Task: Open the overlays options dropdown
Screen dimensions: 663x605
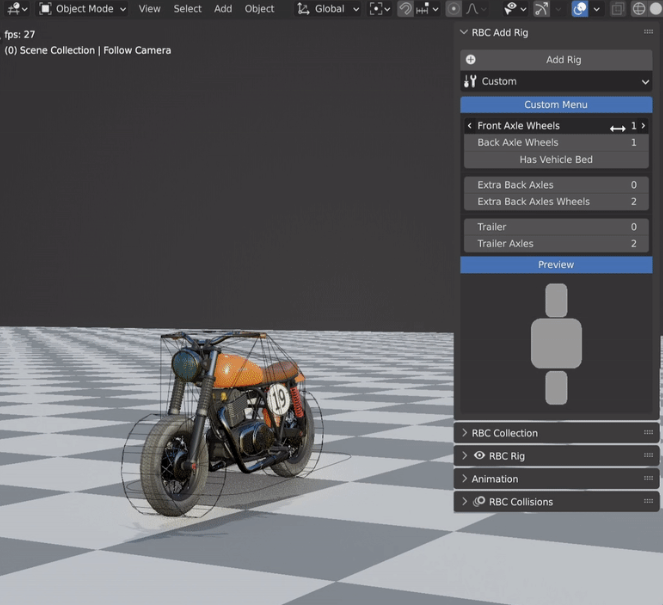Action: click(x=596, y=8)
